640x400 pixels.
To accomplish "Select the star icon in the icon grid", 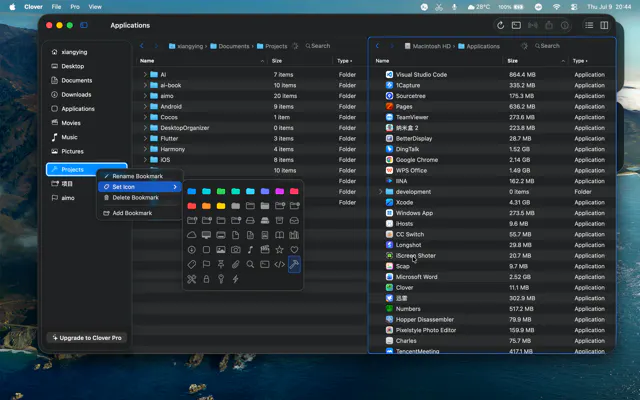I will point(280,250).
